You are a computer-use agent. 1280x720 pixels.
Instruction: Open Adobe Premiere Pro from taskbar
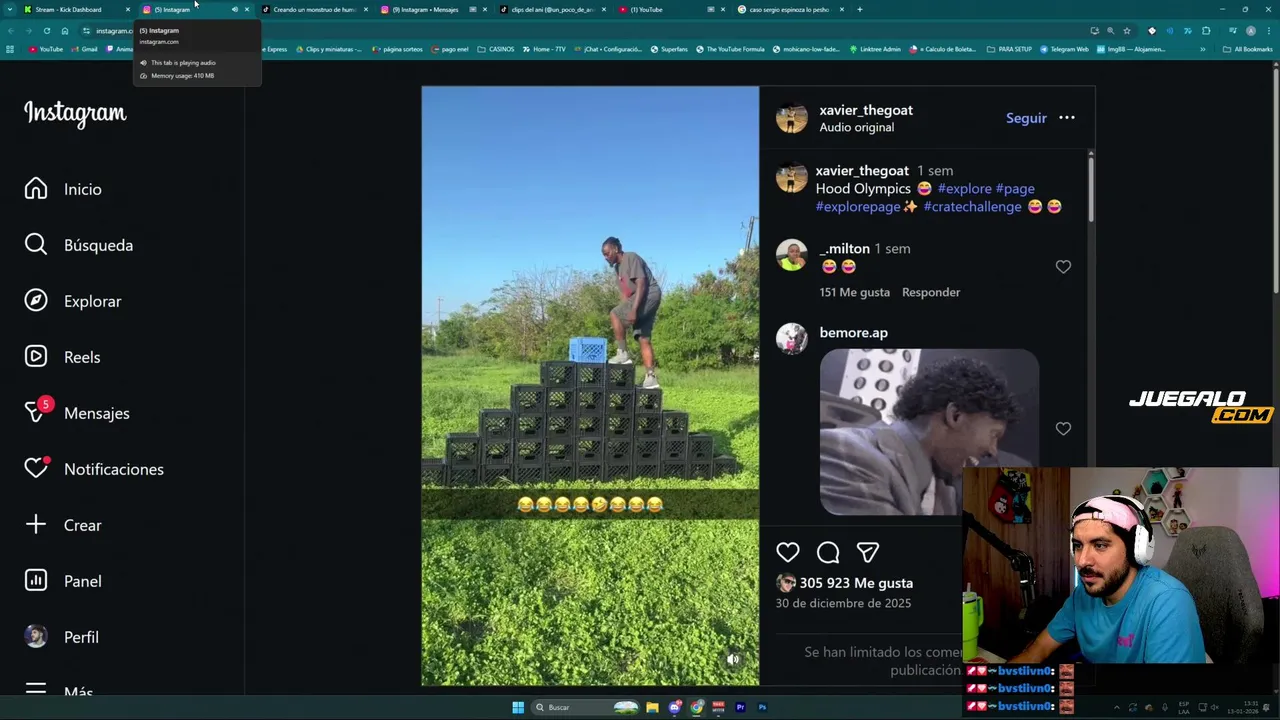740,707
